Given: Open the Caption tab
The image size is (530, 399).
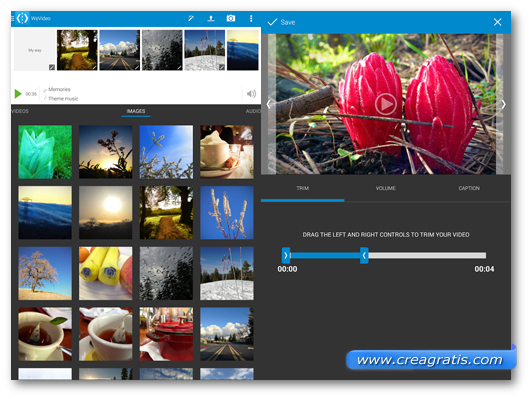Looking at the screenshot, I should (x=469, y=188).
